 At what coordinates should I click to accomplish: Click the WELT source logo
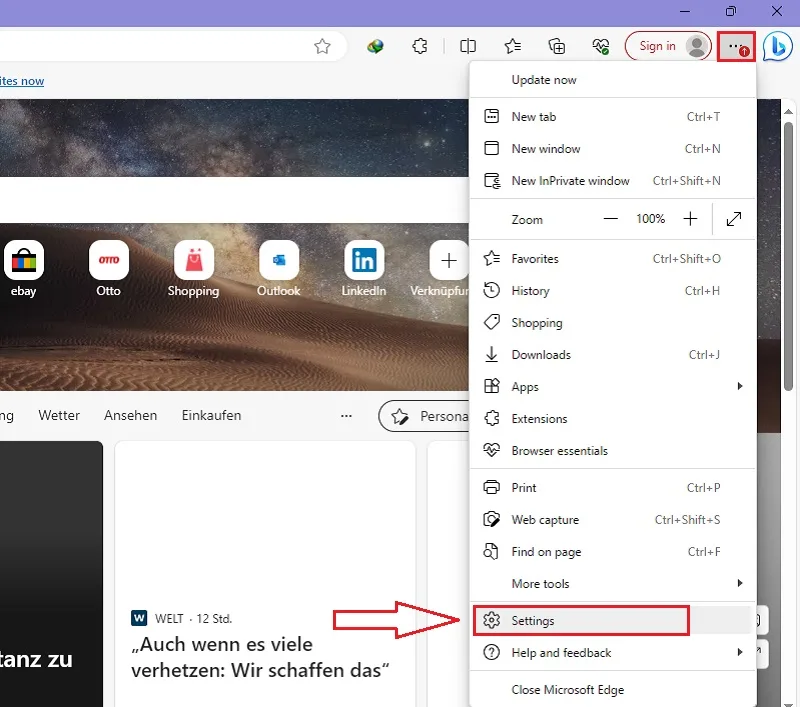click(139, 619)
